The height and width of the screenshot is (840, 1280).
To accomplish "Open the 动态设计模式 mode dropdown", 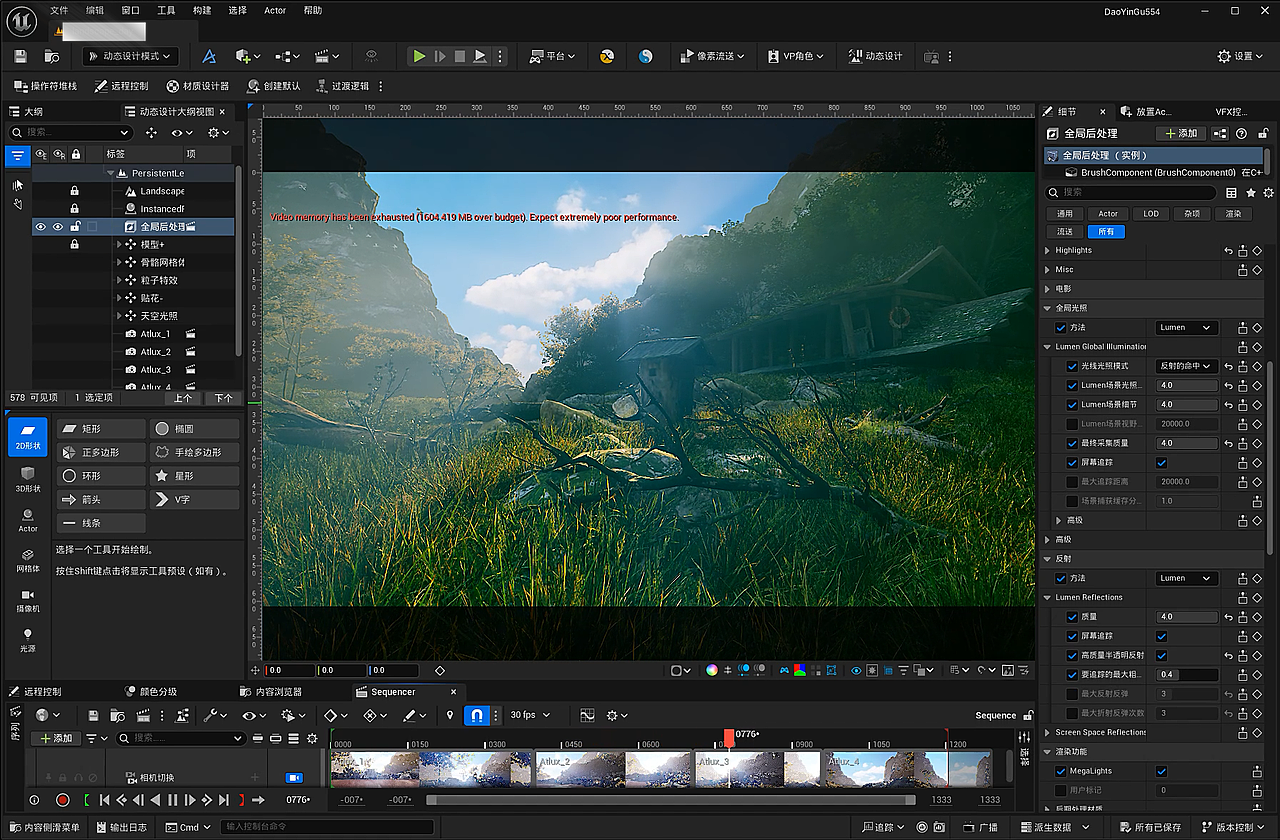I will tap(131, 56).
